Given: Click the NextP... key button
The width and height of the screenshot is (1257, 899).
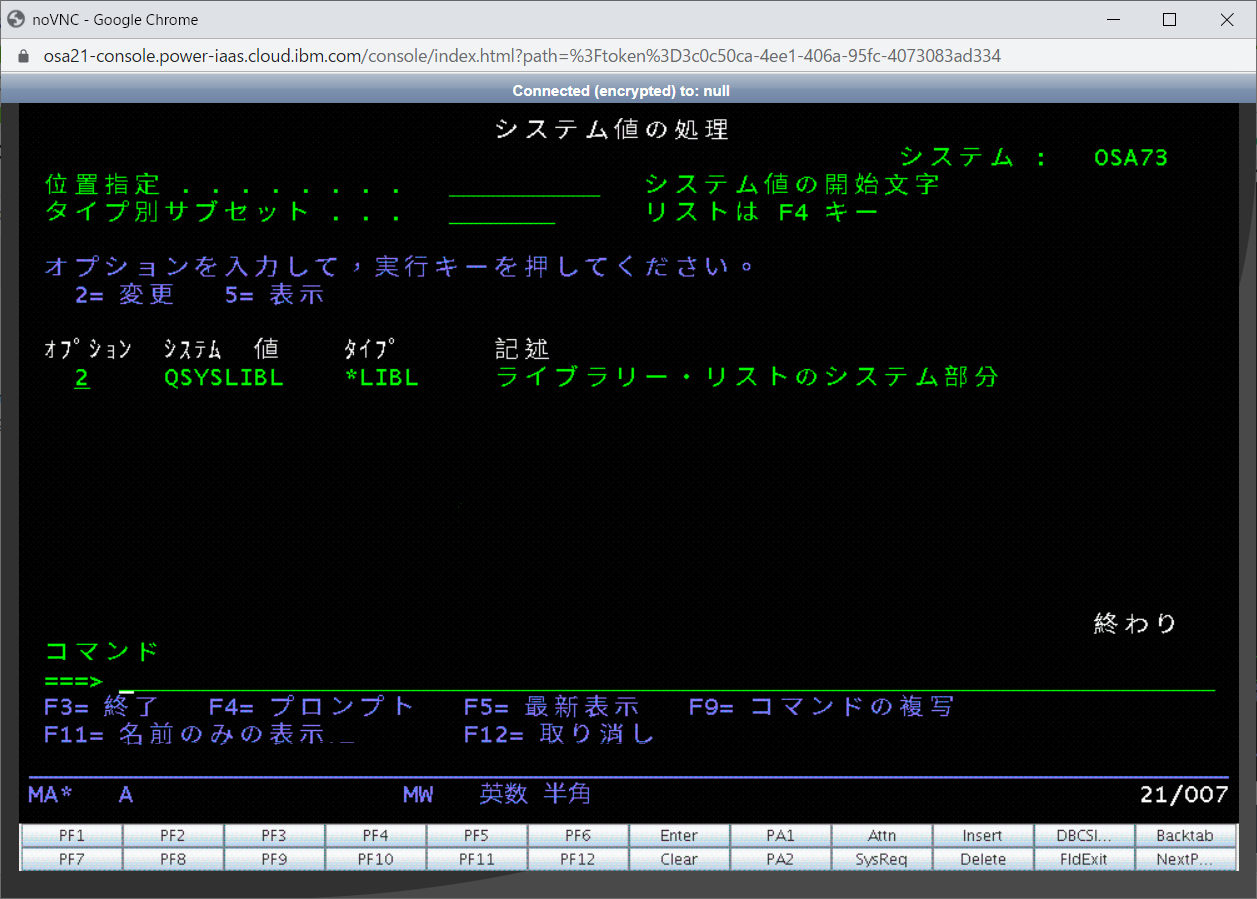Looking at the screenshot, I should (x=1185, y=859).
